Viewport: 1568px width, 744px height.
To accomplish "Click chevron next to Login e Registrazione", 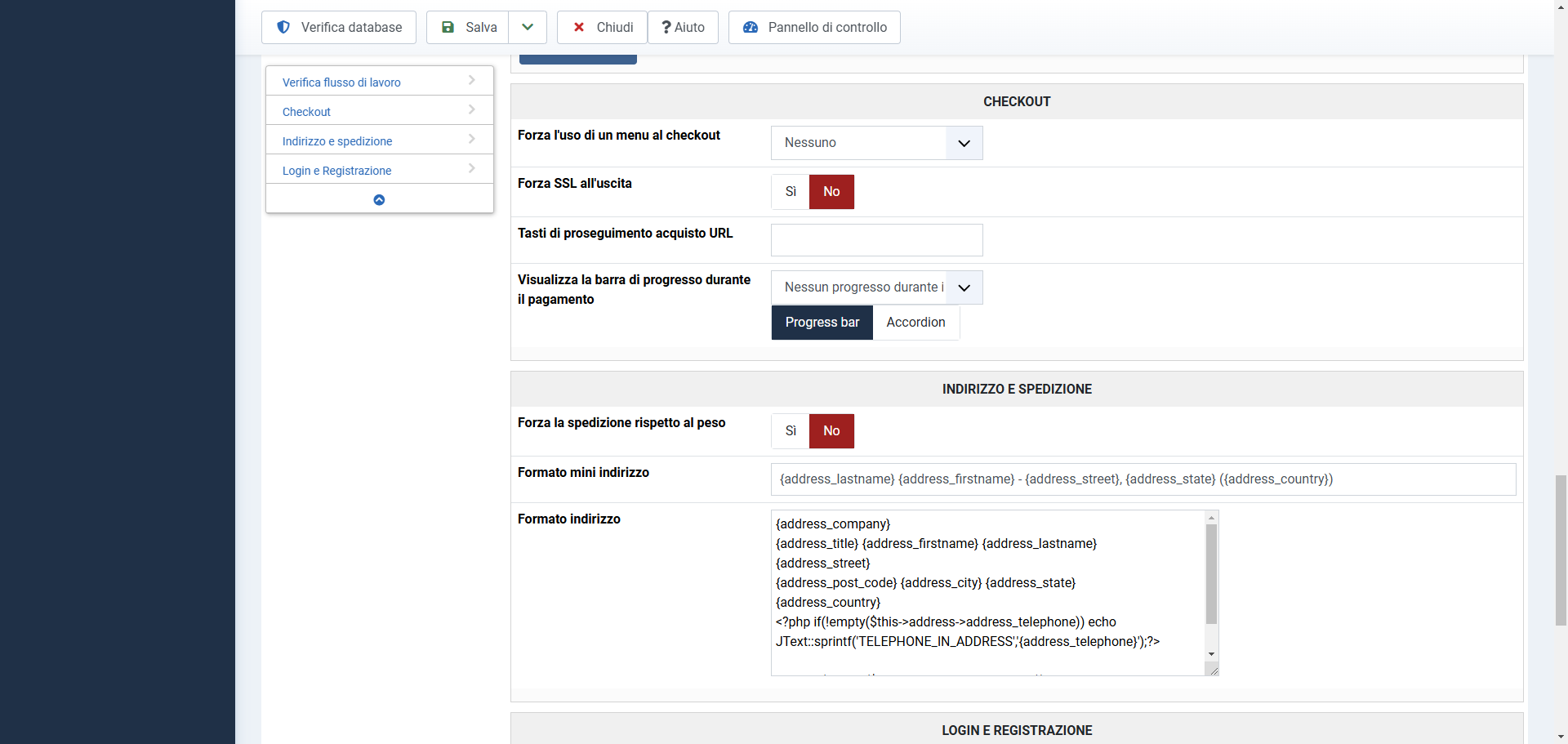I will tap(472, 168).
